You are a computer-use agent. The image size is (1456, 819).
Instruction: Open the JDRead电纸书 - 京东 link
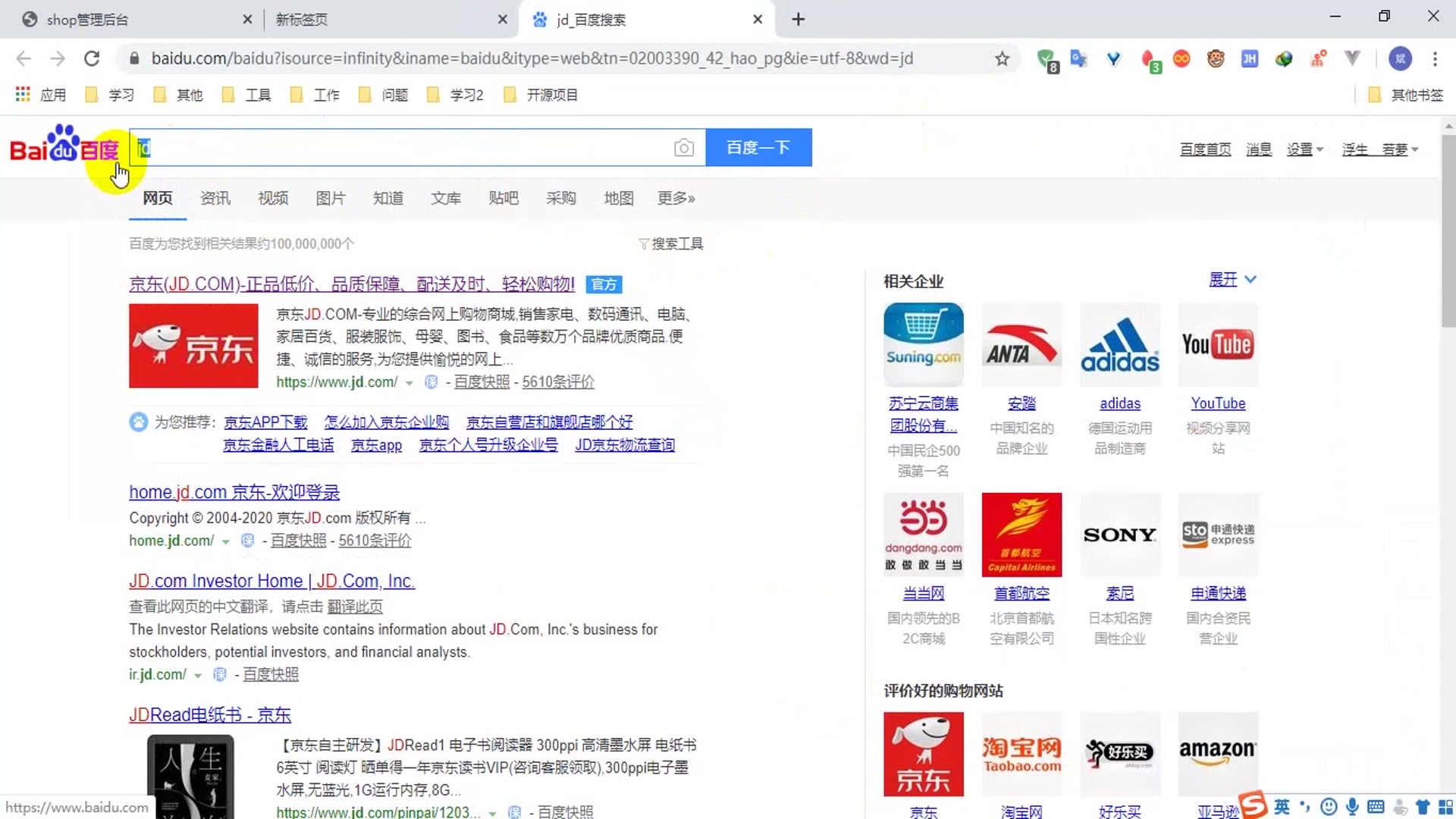point(210,715)
